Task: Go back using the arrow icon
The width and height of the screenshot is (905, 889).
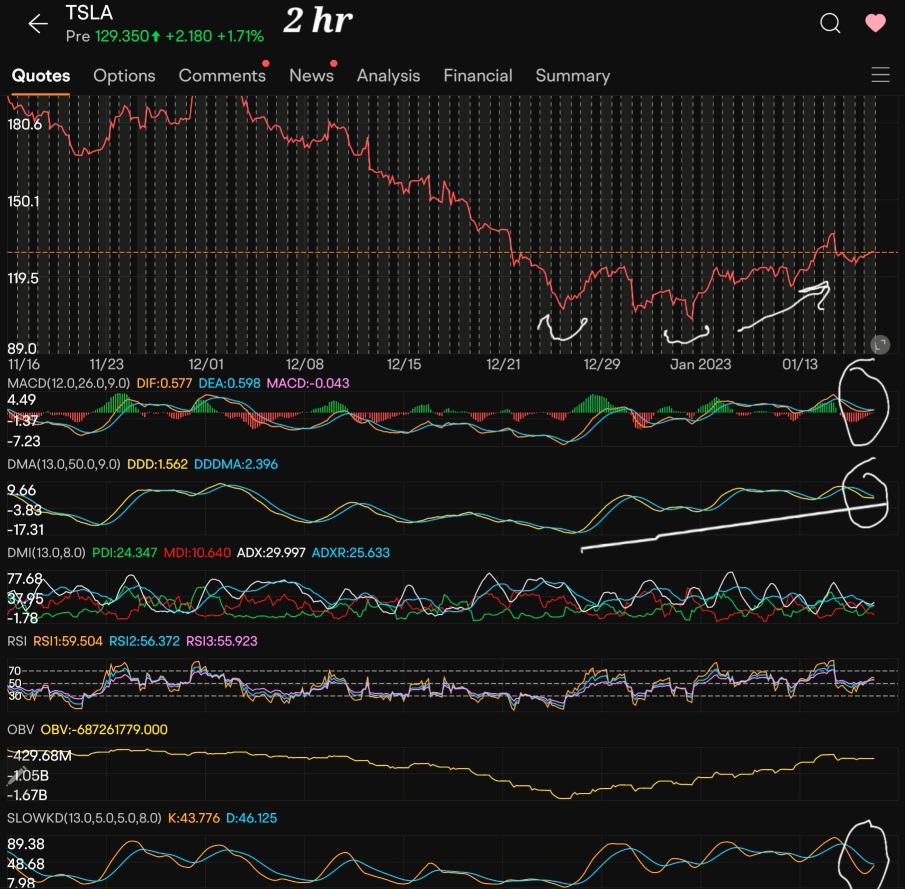Action: click(x=38, y=24)
